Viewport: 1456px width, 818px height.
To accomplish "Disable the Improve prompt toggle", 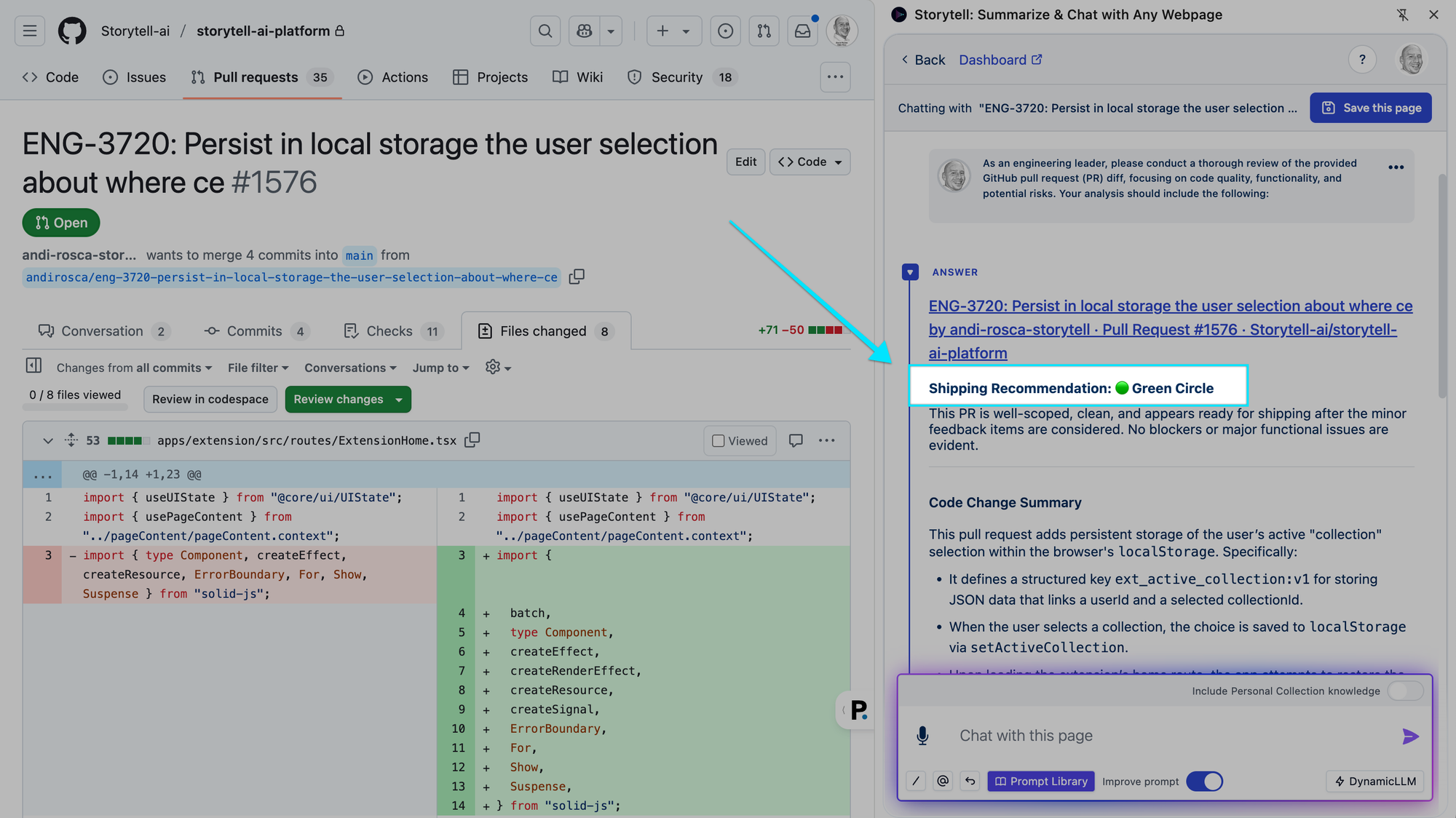I will (1204, 781).
